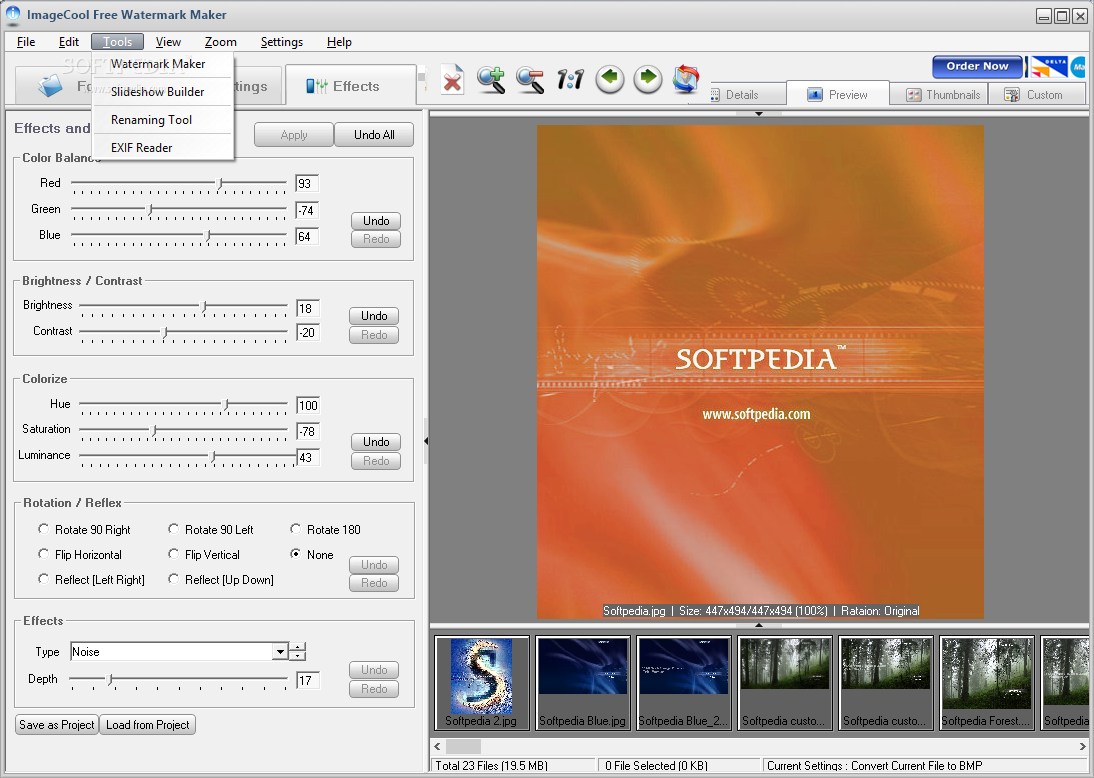Open the Zoom menu
The width and height of the screenshot is (1094, 778).
point(220,42)
